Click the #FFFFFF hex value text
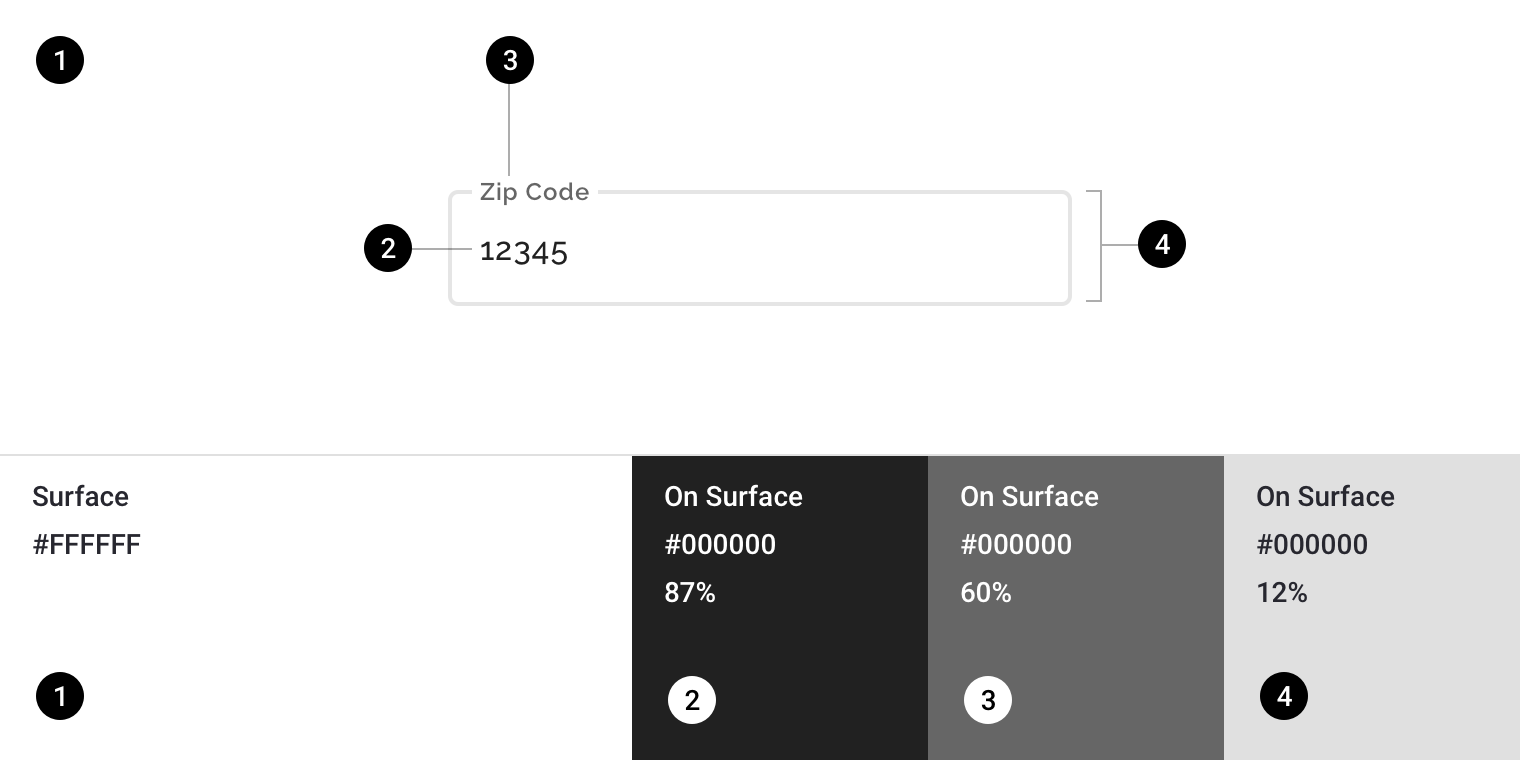Viewport: 1520px width, 760px height. click(x=87, y=545)
